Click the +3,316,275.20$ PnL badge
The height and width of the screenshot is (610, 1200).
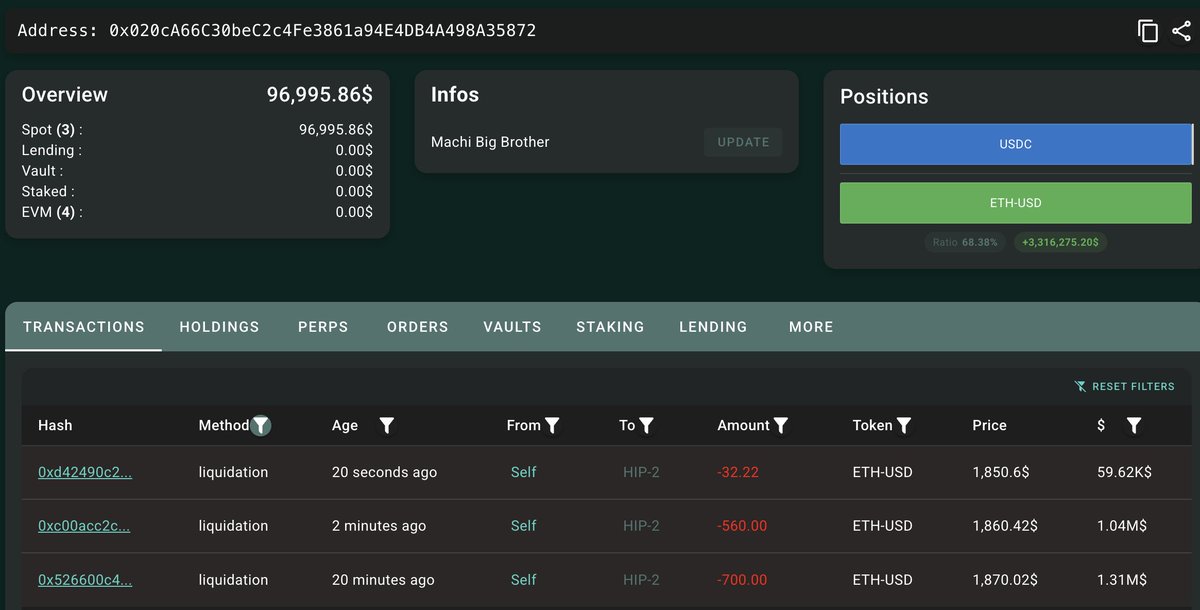point(1061,242)
